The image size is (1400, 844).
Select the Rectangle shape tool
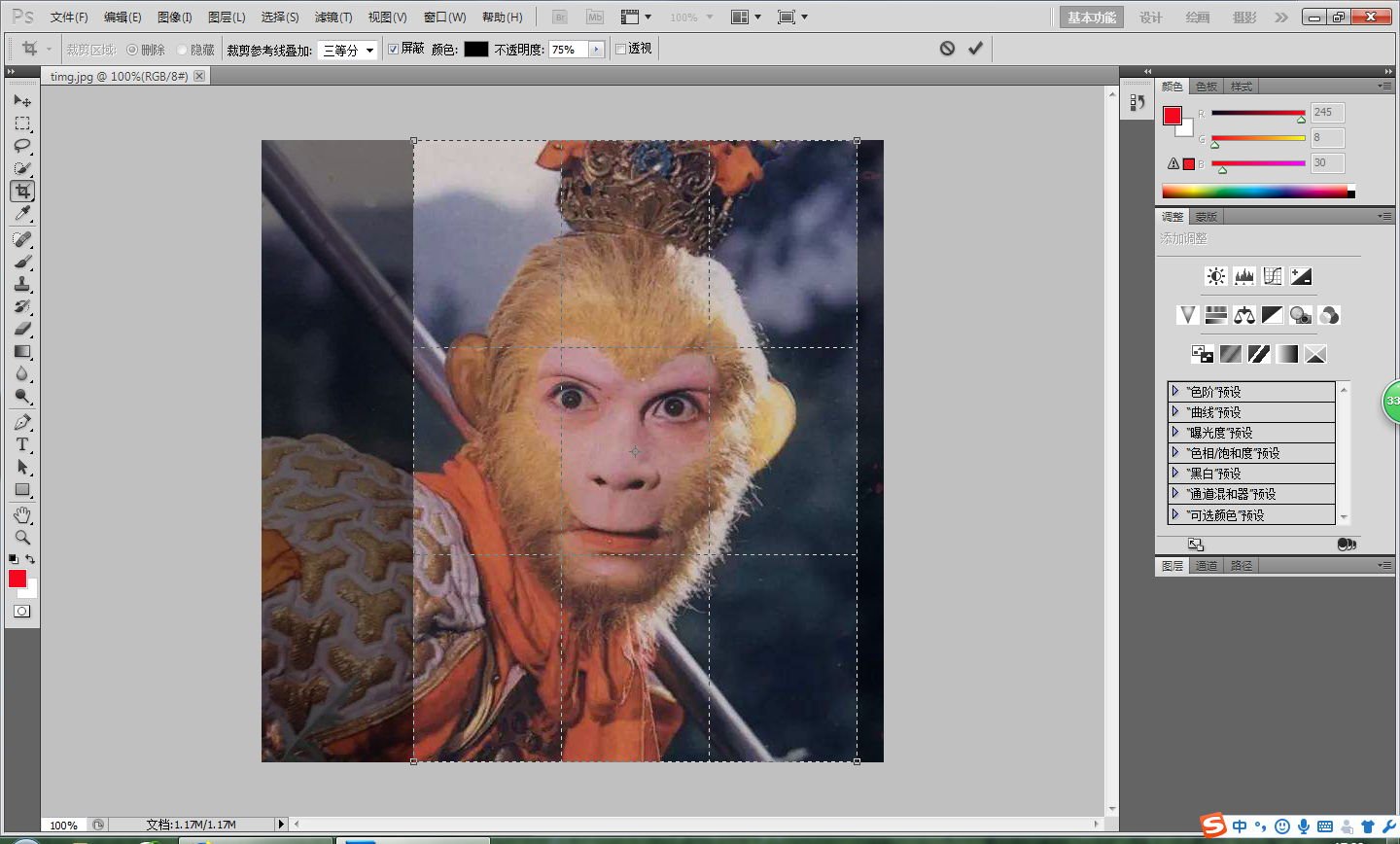[22, 489]
